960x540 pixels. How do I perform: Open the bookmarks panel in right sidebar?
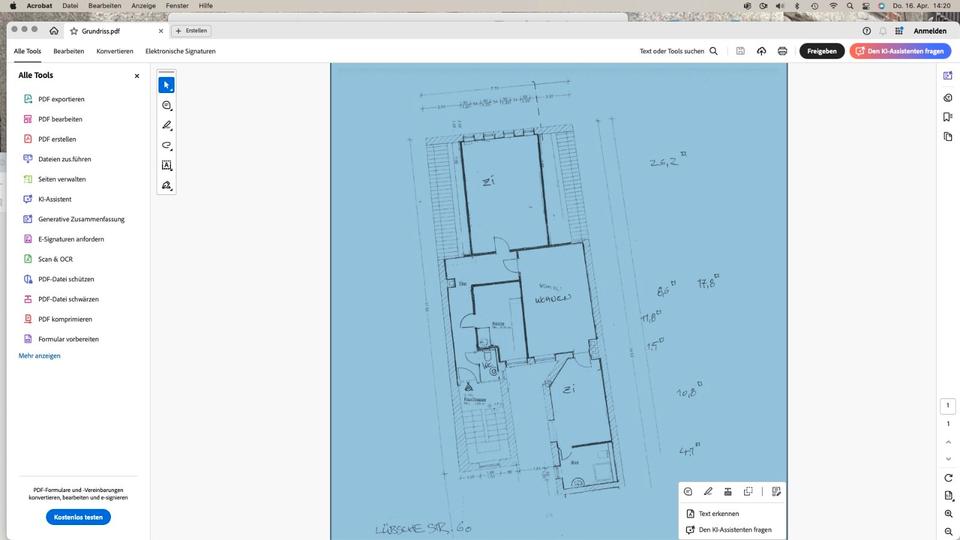(948, 117)
